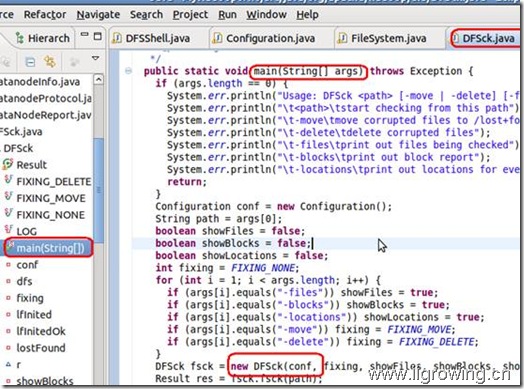Viewport: 524px width, 389px height.
Task: Click the showBlocks field square icon
Action: click(8, 381)
